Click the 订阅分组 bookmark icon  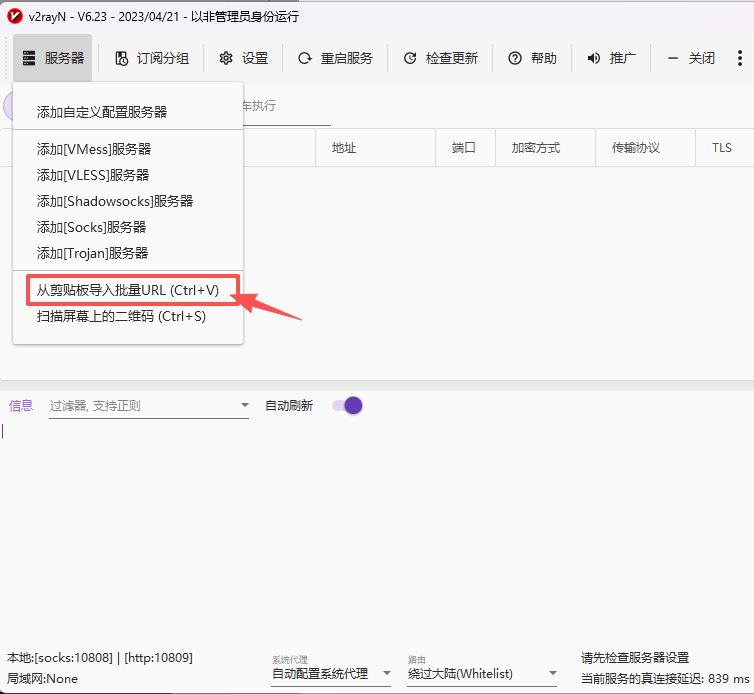(x=122, y=58)
